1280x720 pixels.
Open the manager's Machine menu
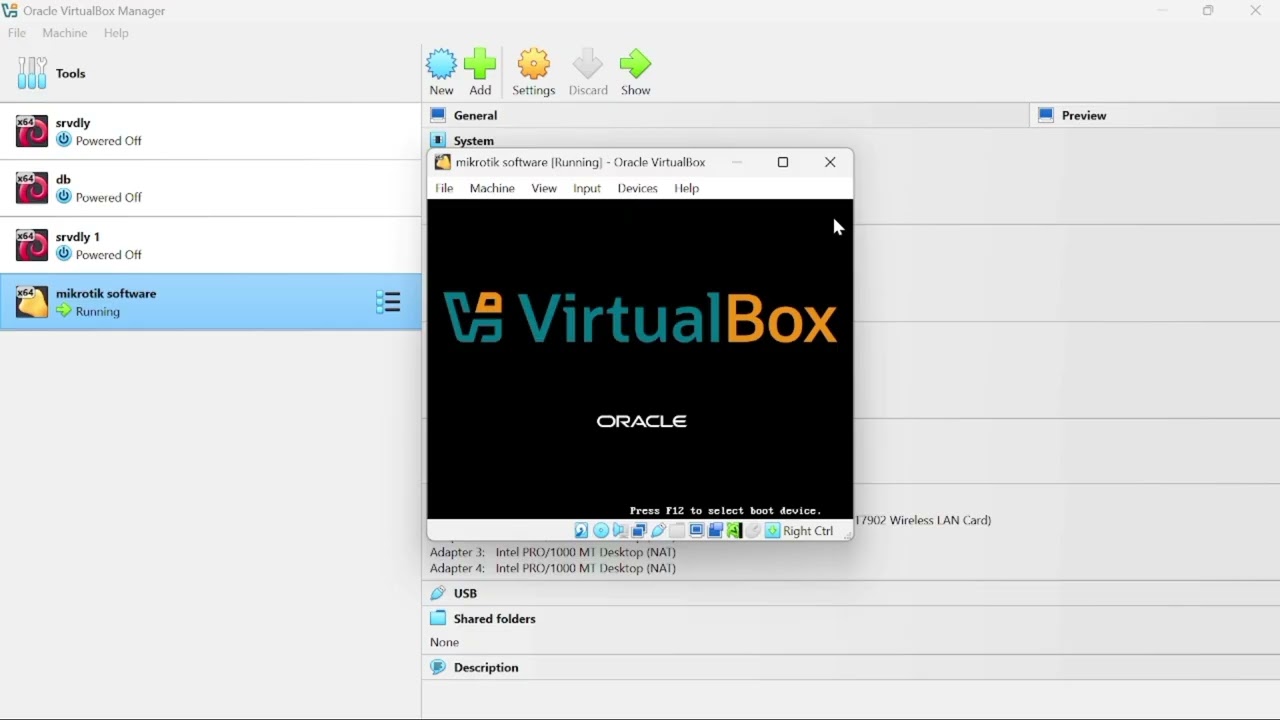point(65,33)
